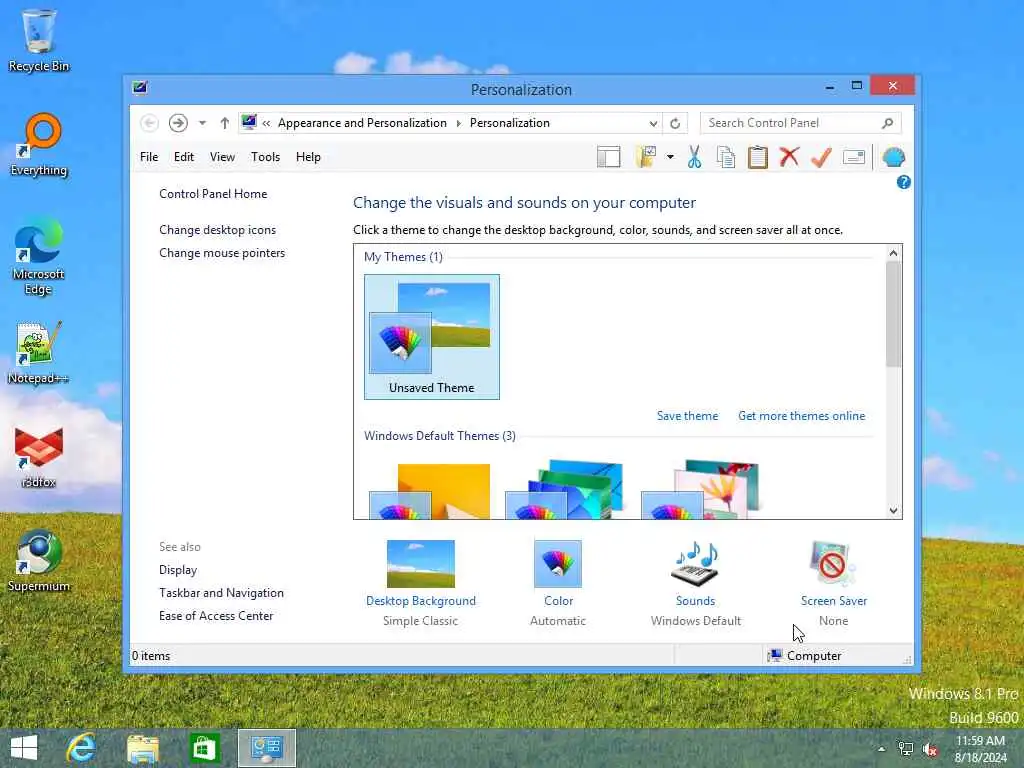Click the Microsoft Edge desktop shortcut
This screenshot has height=768, width=1024.
(39, 257)
